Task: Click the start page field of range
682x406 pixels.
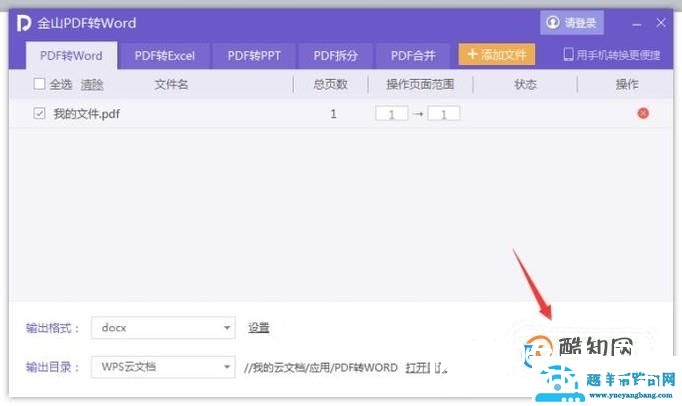Action: point(391,114)
